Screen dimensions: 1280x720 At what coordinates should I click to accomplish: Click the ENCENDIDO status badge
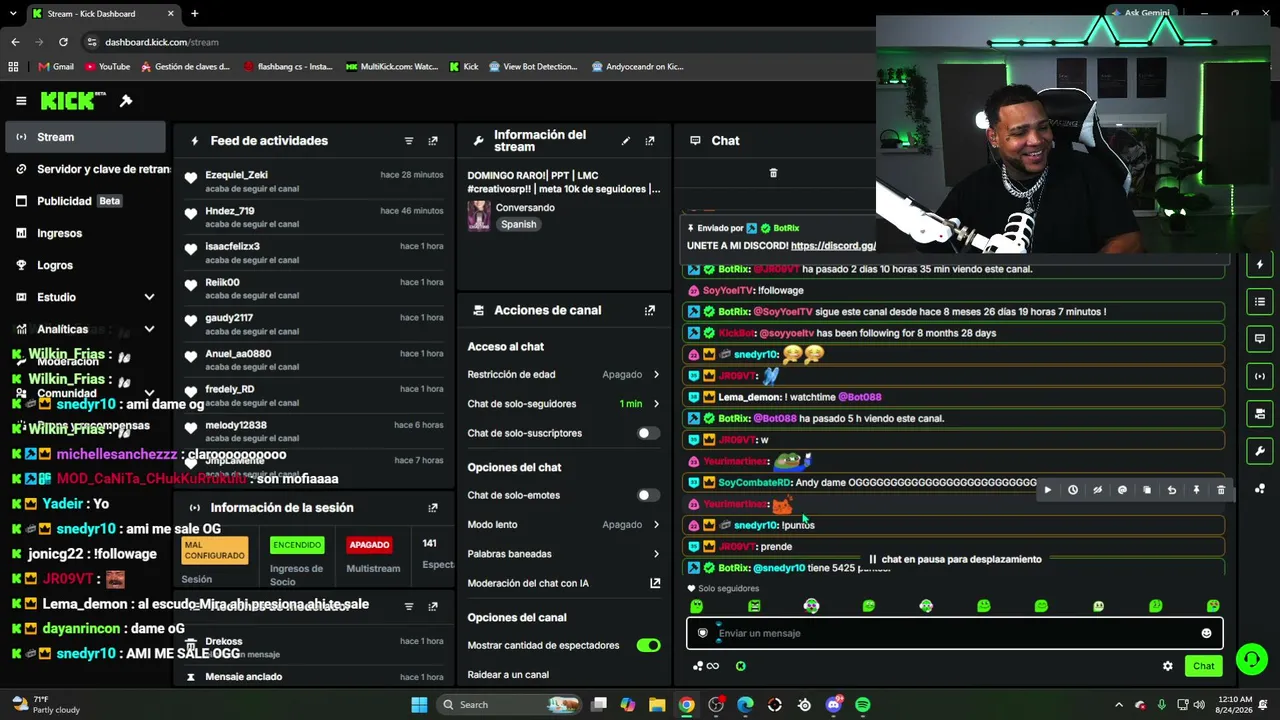point(297,545)
